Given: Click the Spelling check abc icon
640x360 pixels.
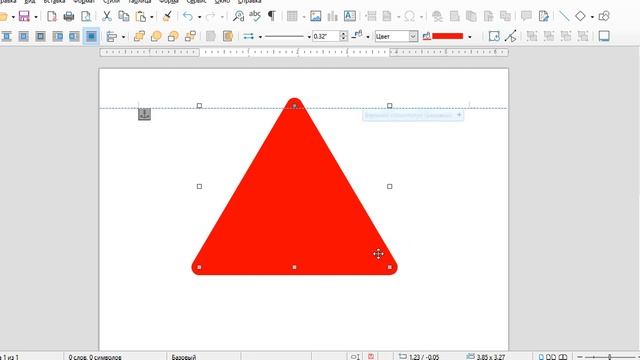Looking at the screenshot, I should click(255, 16).
